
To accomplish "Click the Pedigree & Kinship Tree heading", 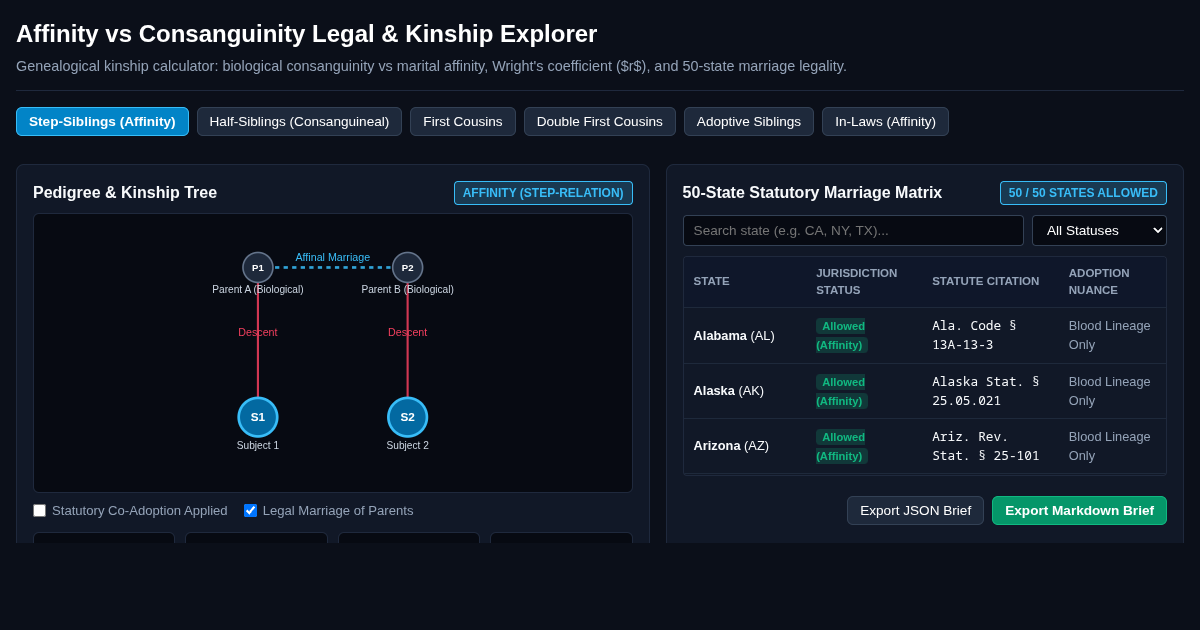I will click(125, 193).
